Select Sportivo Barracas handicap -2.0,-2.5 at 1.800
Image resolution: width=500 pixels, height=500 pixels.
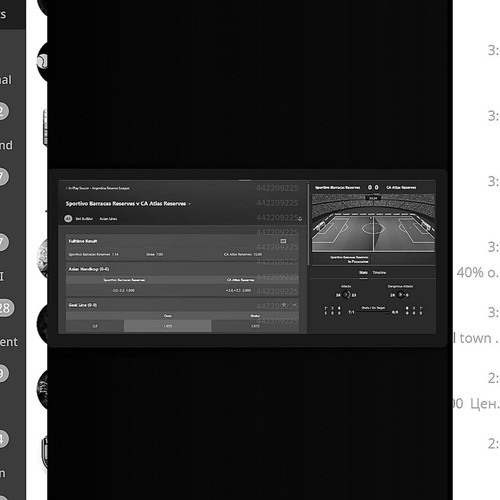point(123,290)
